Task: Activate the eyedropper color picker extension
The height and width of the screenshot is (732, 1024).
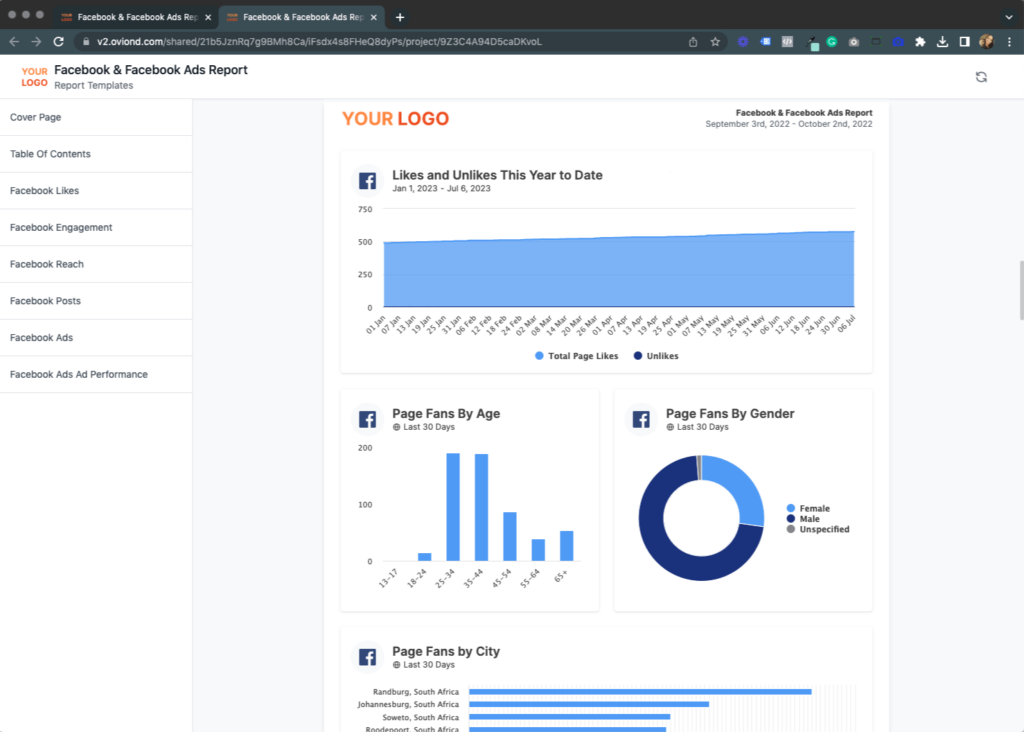Action: [812, 43]
